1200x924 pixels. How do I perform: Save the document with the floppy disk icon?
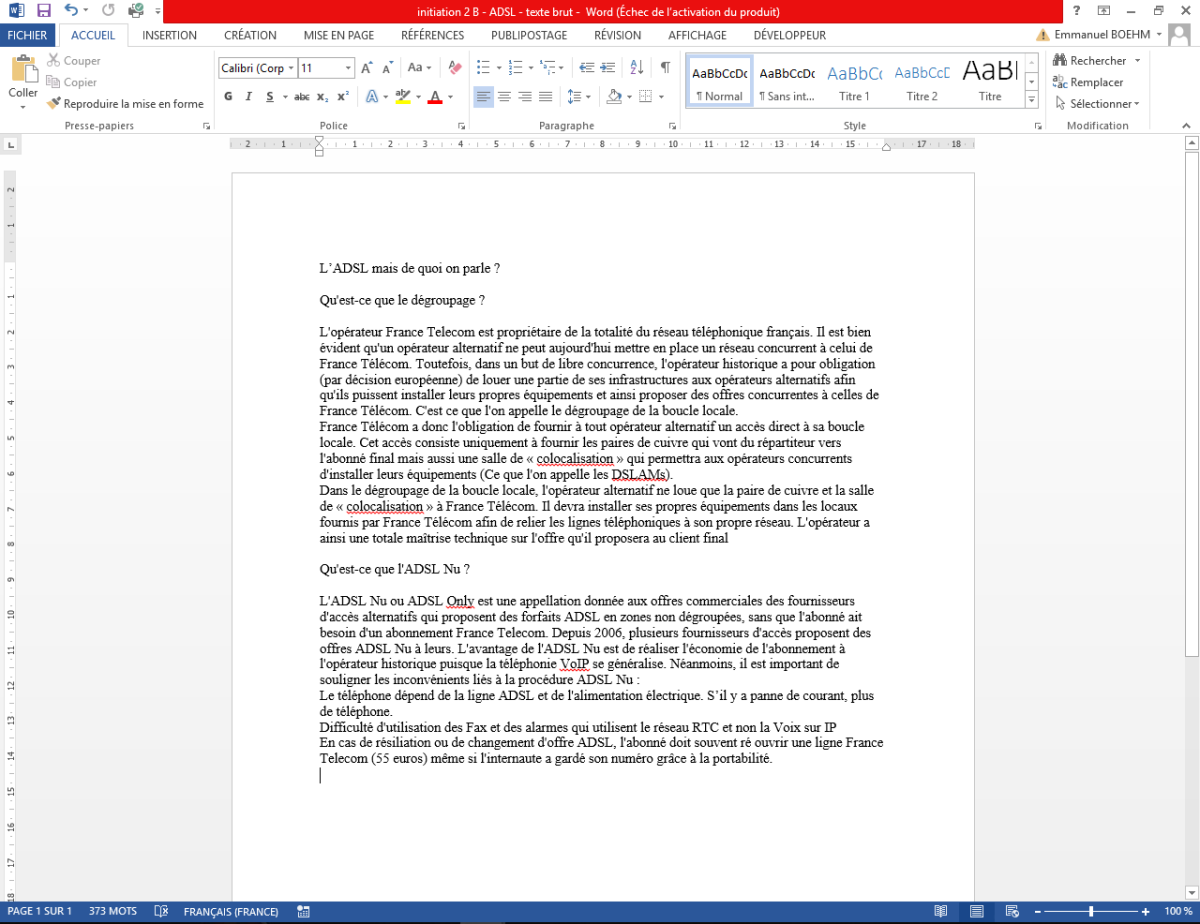point(43,11)
